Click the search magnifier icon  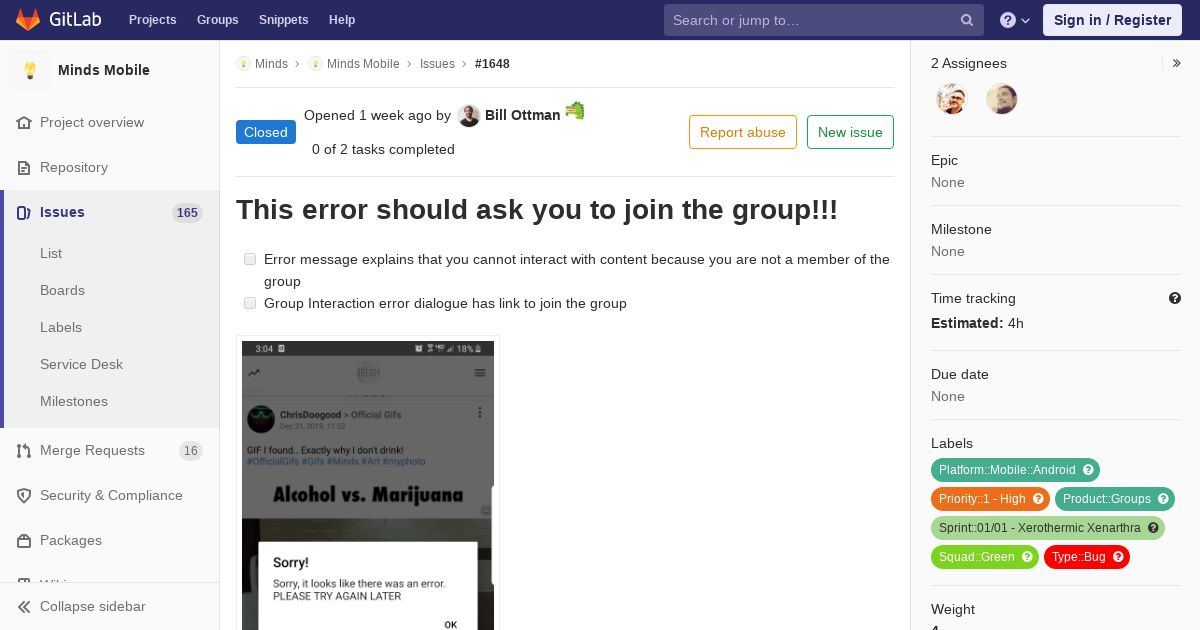pyautogui.click(x=967, y=20)
